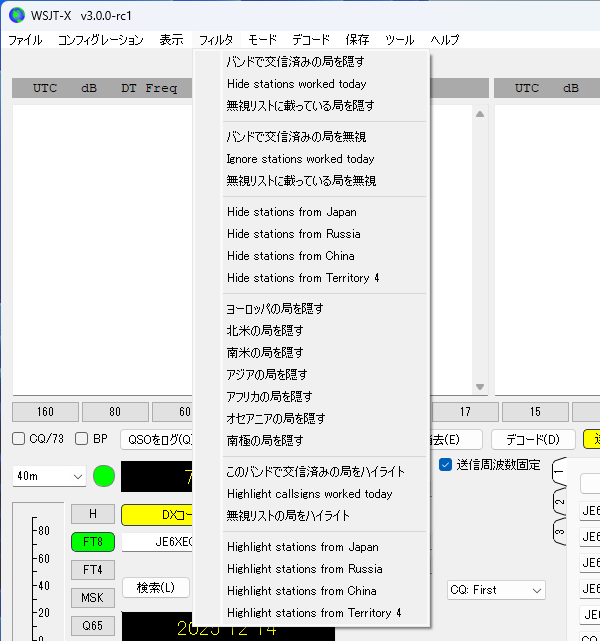This screenshot has width=600, height=641.
Task: Select アフリカの局を隠す
Action: tap(312, 397)
